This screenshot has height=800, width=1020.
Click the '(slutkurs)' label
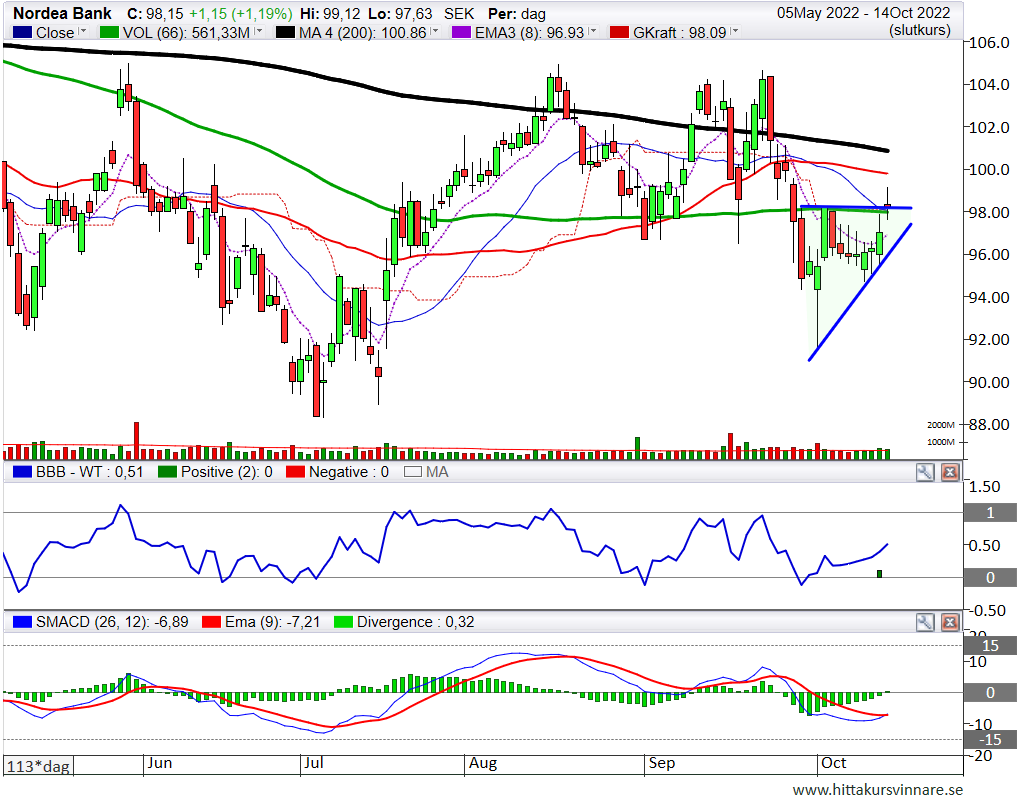919,30
